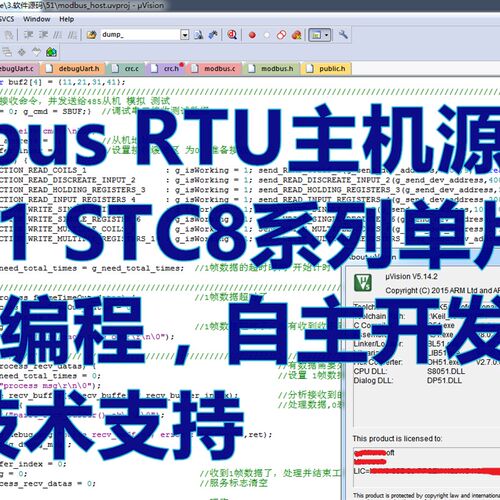Click the batch build layers icon
The image size is (500, 500).
(7, 52)
